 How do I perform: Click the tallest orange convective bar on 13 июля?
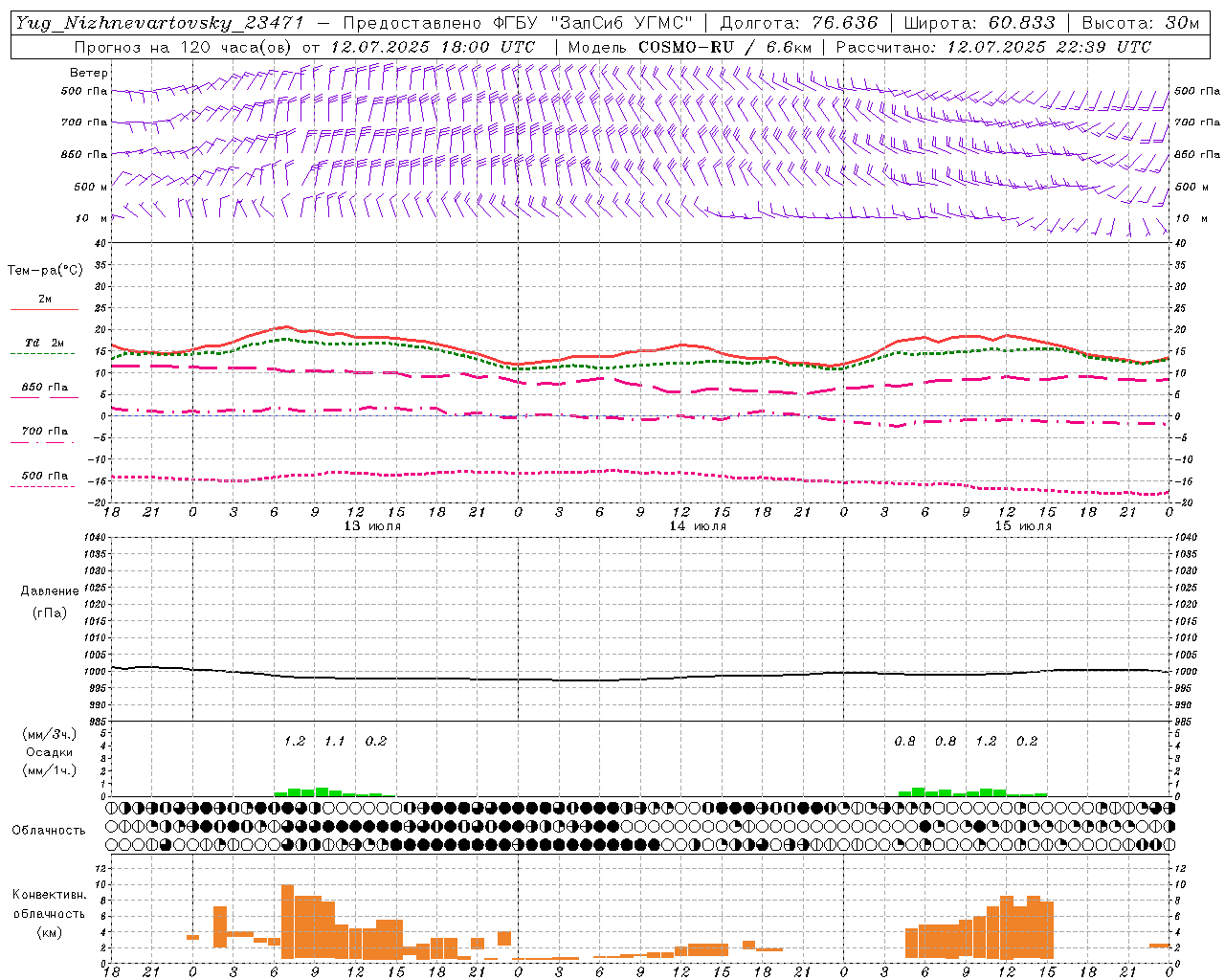(x=287, y=923)
